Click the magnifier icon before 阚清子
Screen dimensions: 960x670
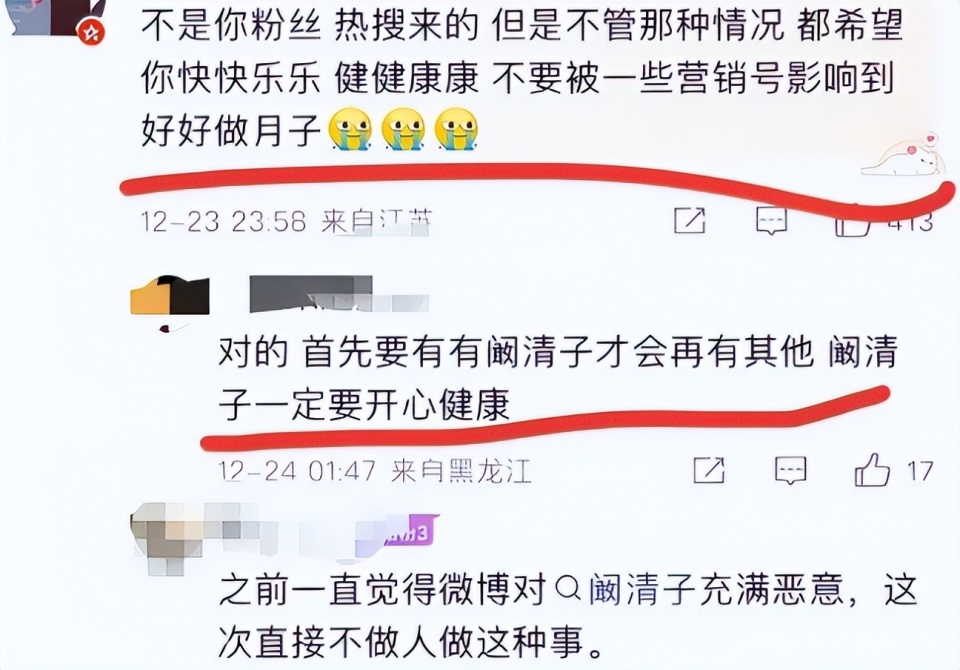click(x=568, y=590)
